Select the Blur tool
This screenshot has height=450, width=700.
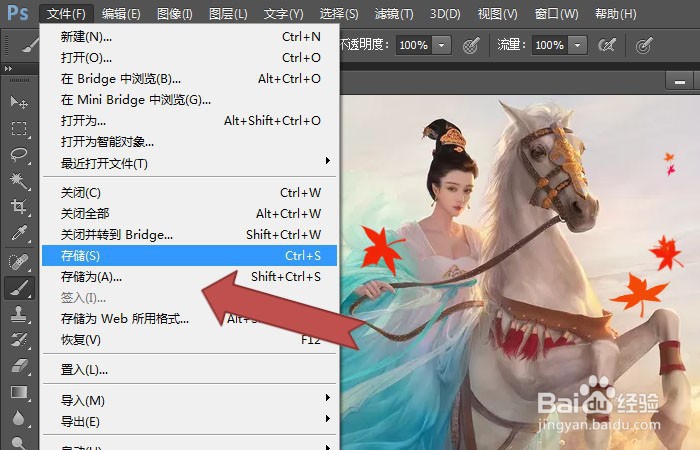19,418
